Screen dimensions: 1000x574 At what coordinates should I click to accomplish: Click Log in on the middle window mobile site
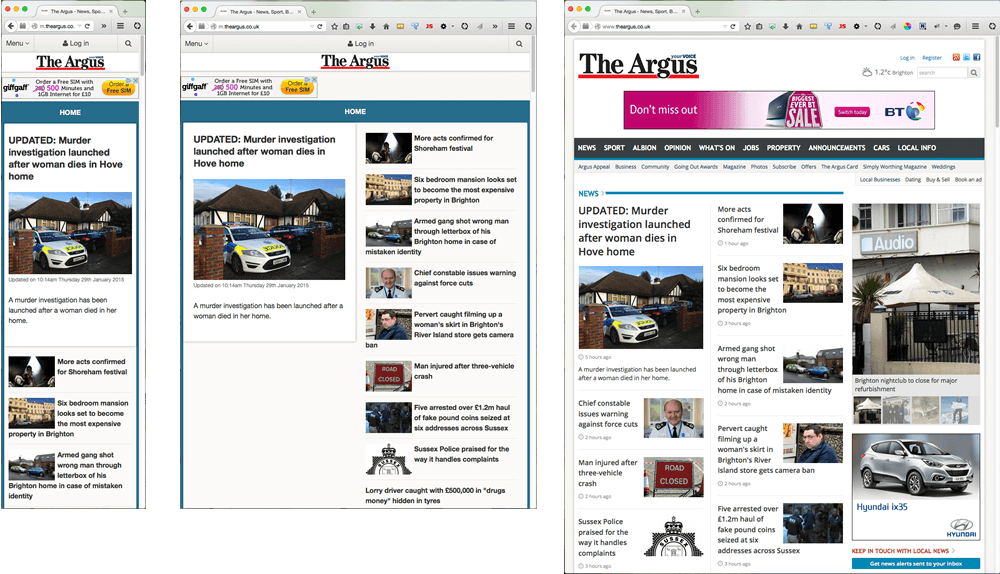[361, 43]
